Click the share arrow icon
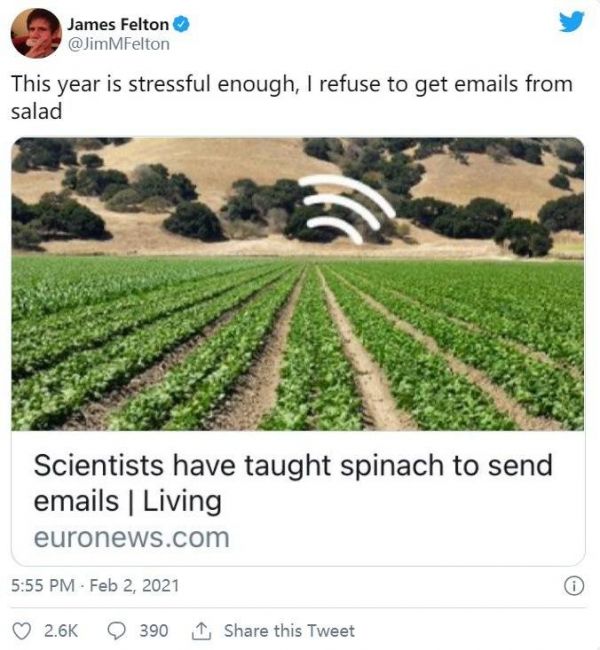The height and width of the screenshot is (650, 600). (x=201, y=630)
